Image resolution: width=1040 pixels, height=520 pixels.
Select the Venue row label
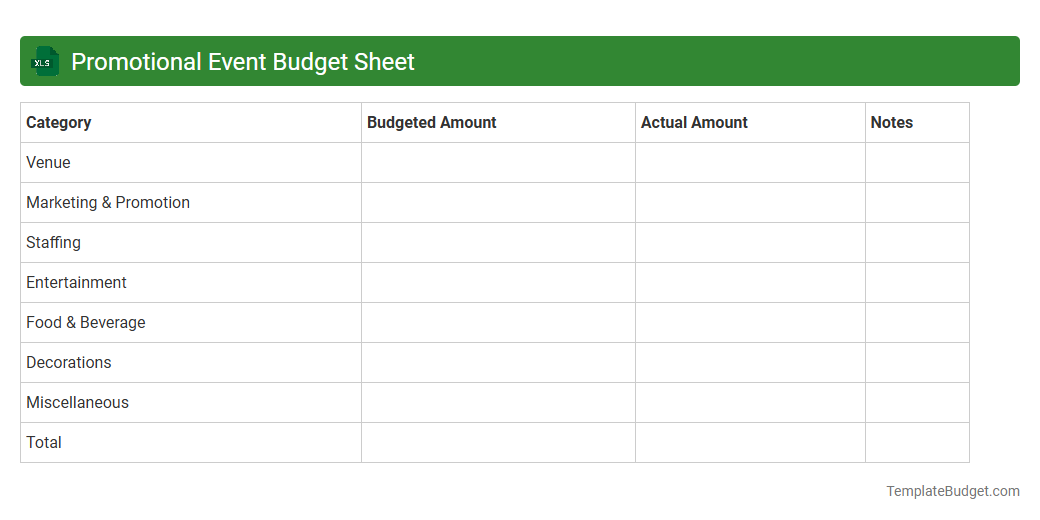click(x=48, y=162)
